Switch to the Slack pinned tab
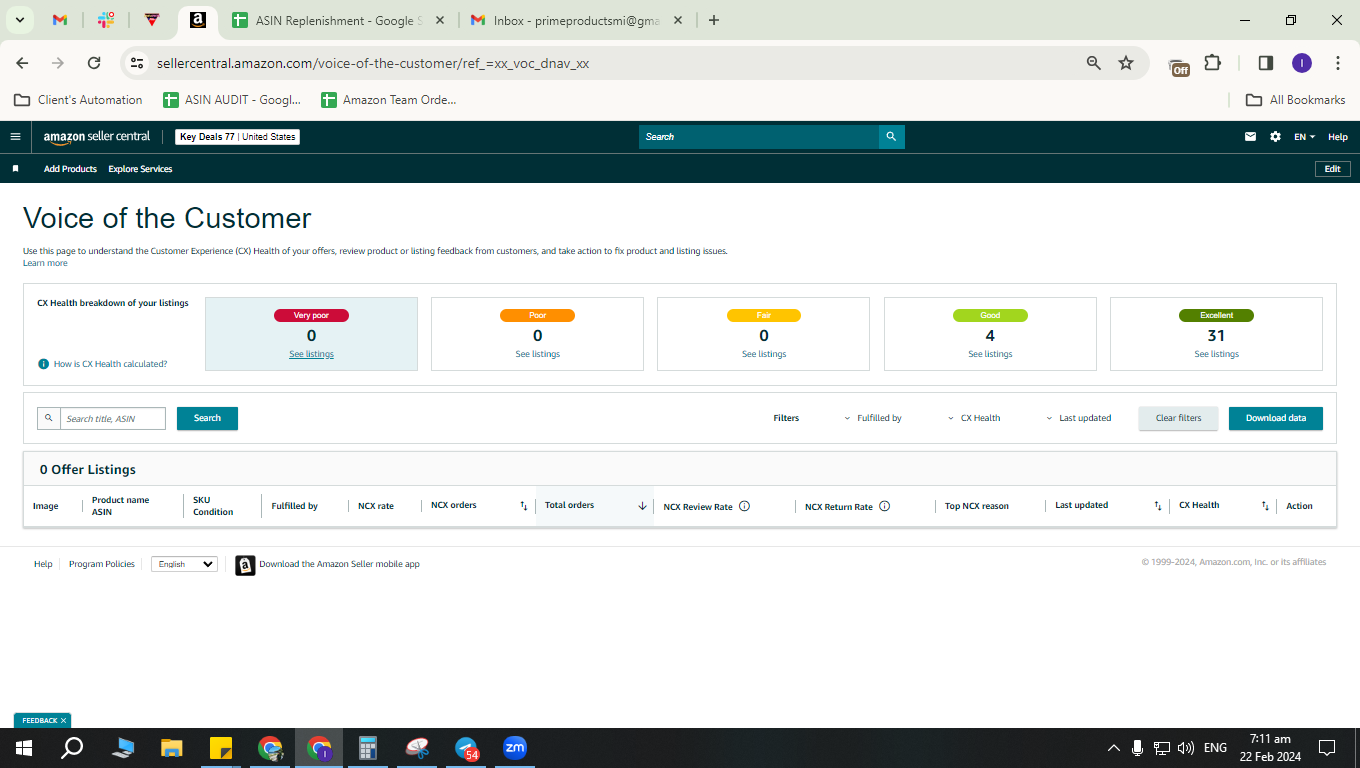The image size is (1360, 768). pos(106,20)
